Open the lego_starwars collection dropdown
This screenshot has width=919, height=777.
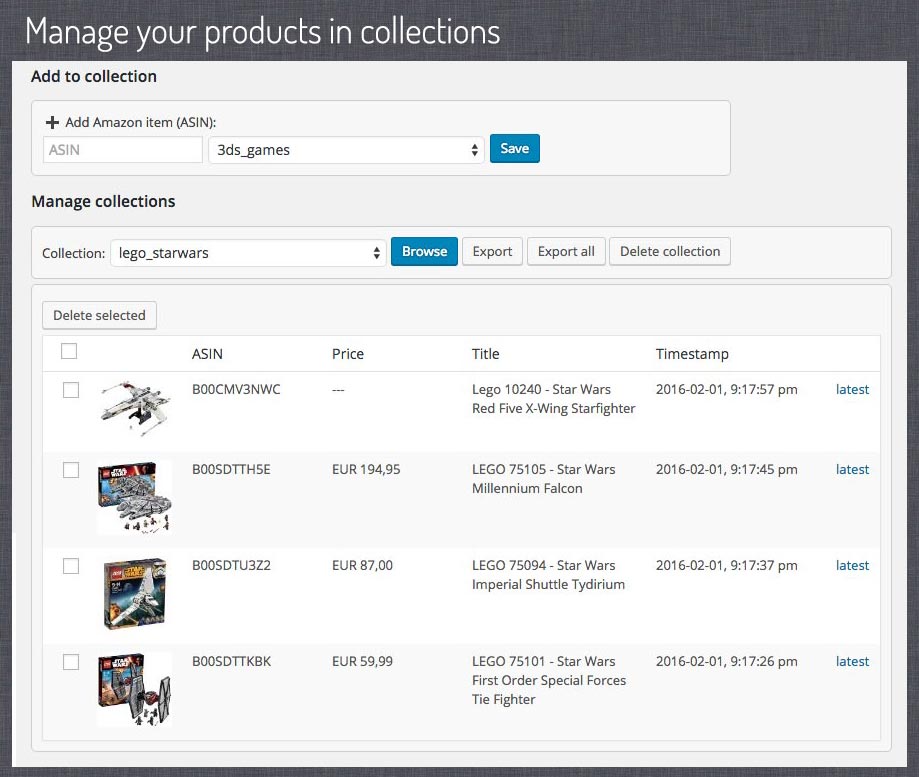(248, 253)
